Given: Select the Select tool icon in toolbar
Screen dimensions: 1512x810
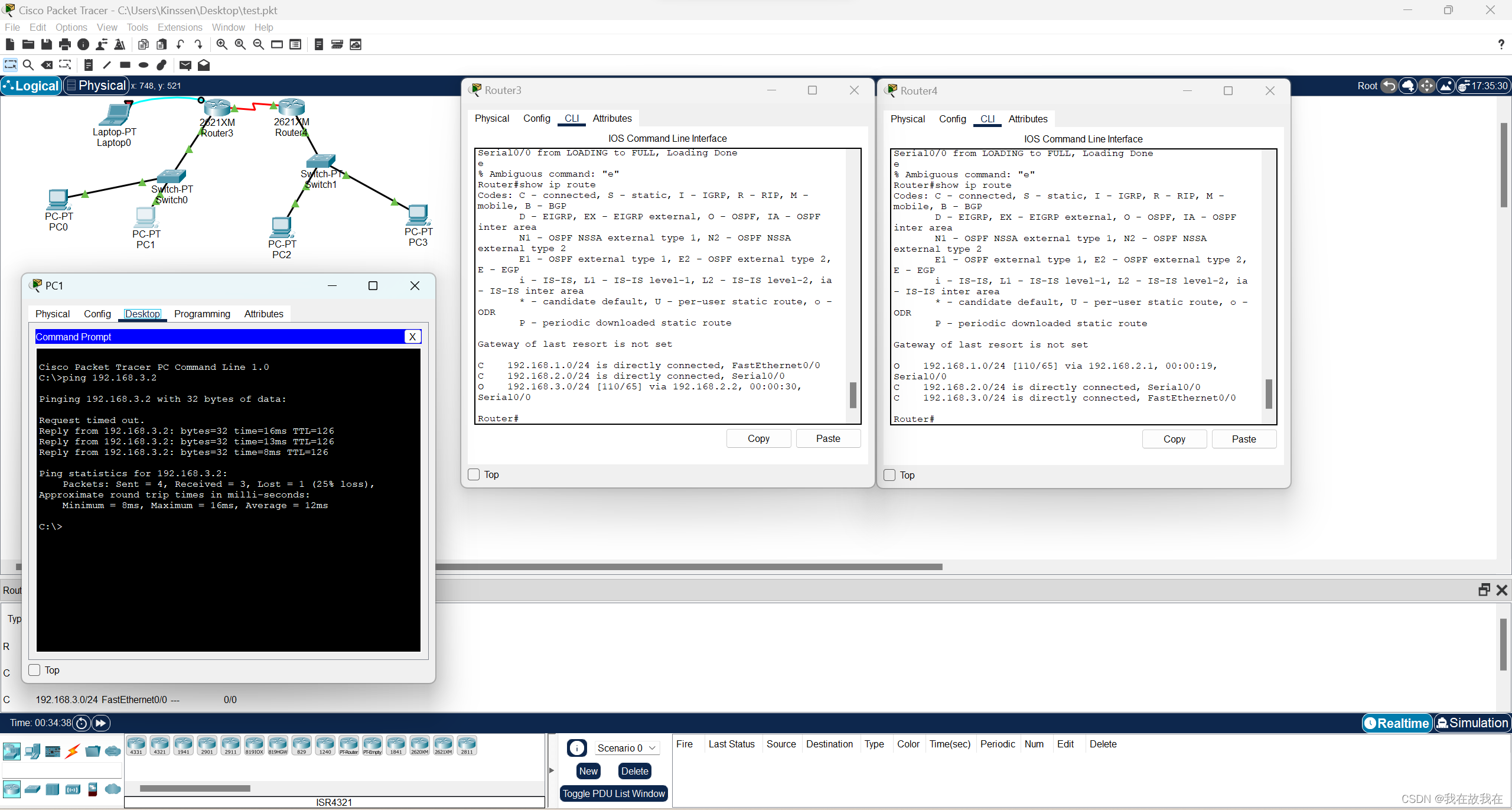Looking at the screenshot, I should [9, 64].
